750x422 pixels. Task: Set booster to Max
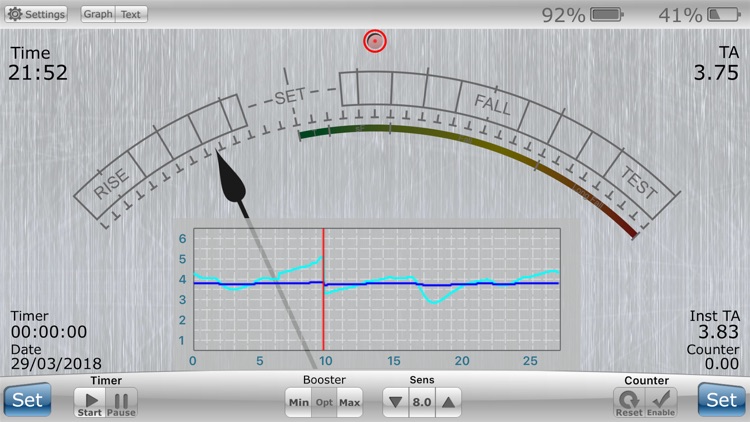tap(349, 402)
